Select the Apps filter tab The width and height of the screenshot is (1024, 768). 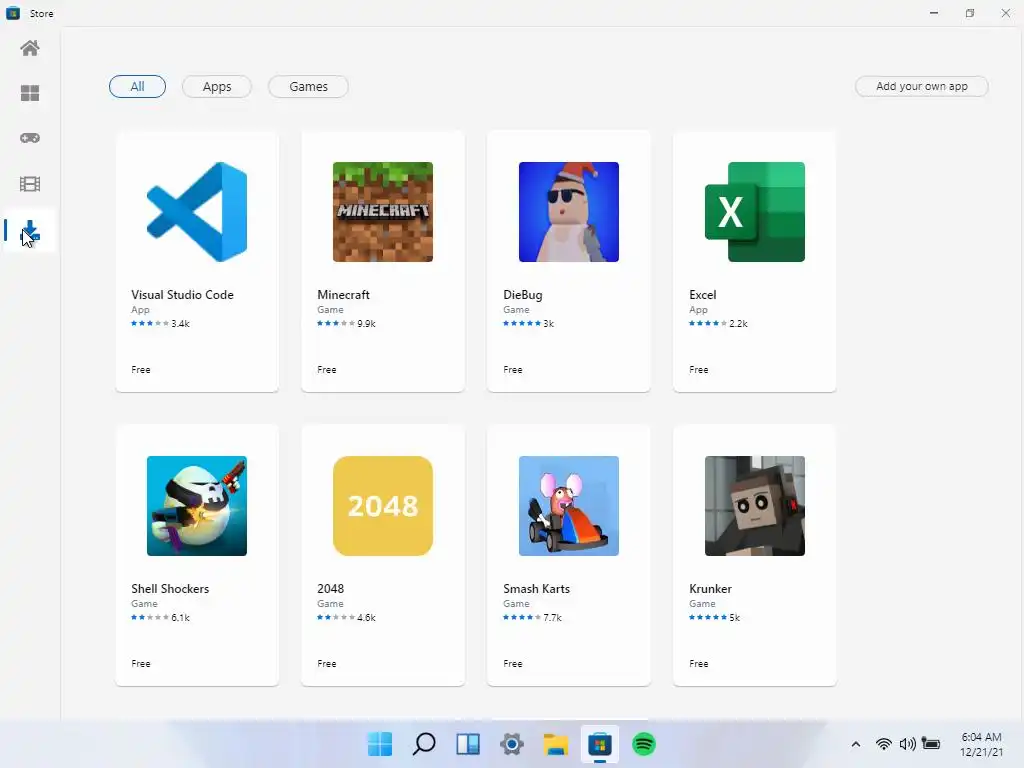(x=217, y=86)
